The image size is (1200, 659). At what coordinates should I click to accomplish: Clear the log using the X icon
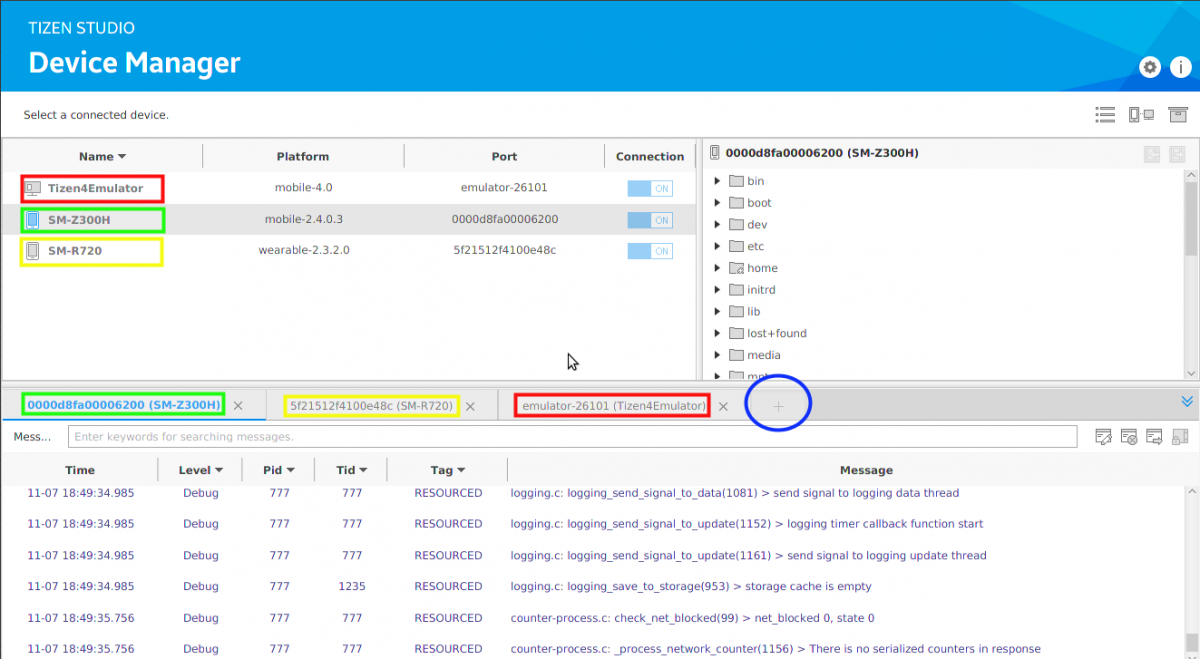pyautogui.click(x=1129, y=437)
